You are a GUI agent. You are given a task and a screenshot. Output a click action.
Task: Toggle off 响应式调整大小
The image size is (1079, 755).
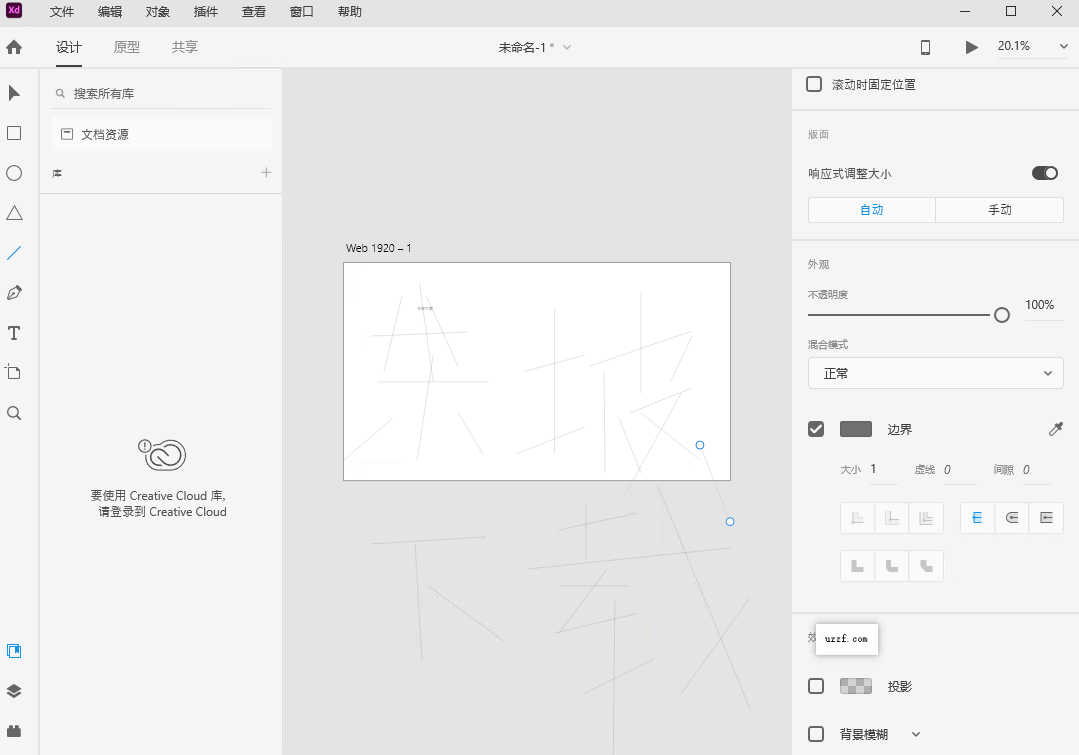click(x=1044, y=172)
